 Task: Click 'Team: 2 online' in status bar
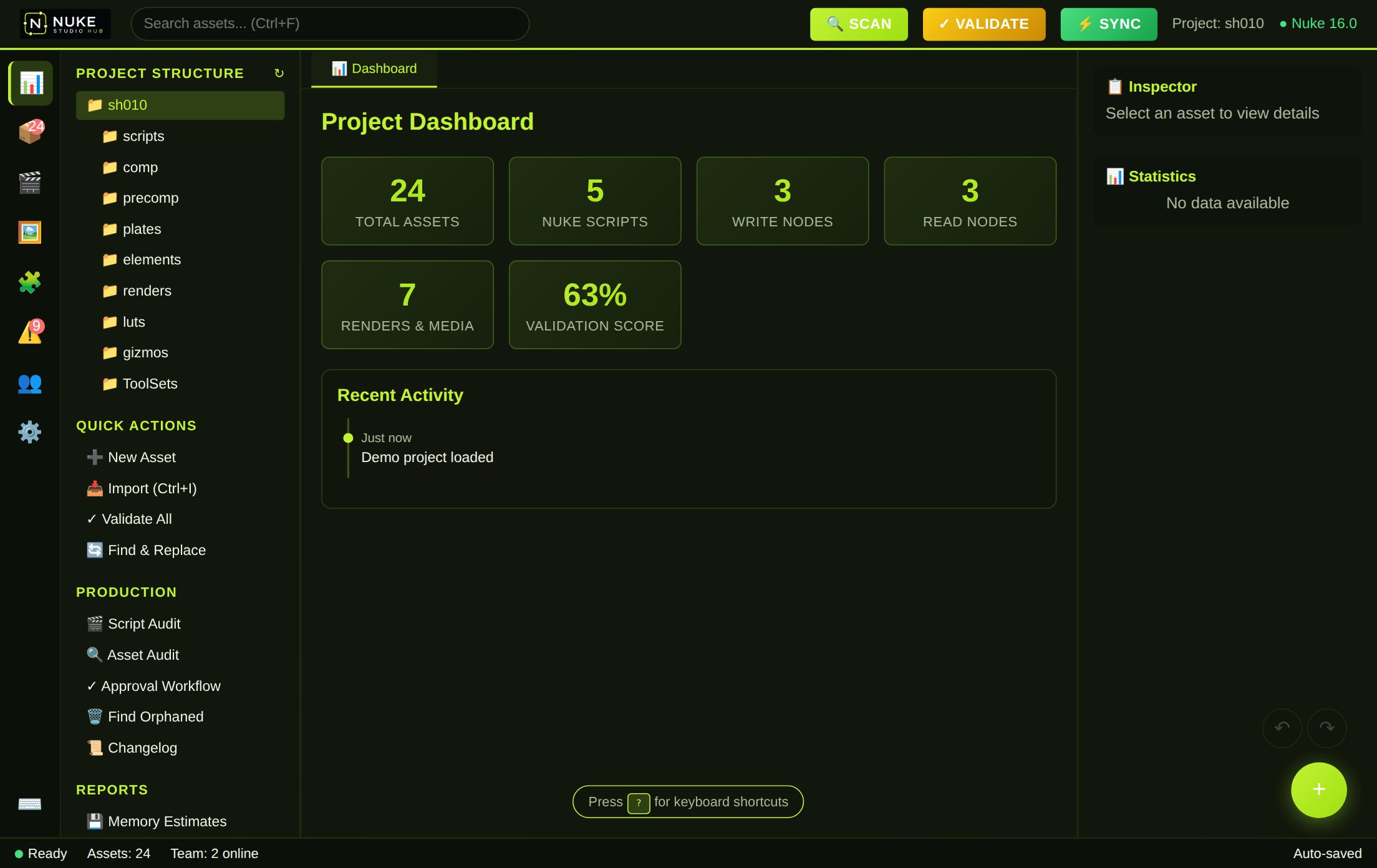click(214, 854)
